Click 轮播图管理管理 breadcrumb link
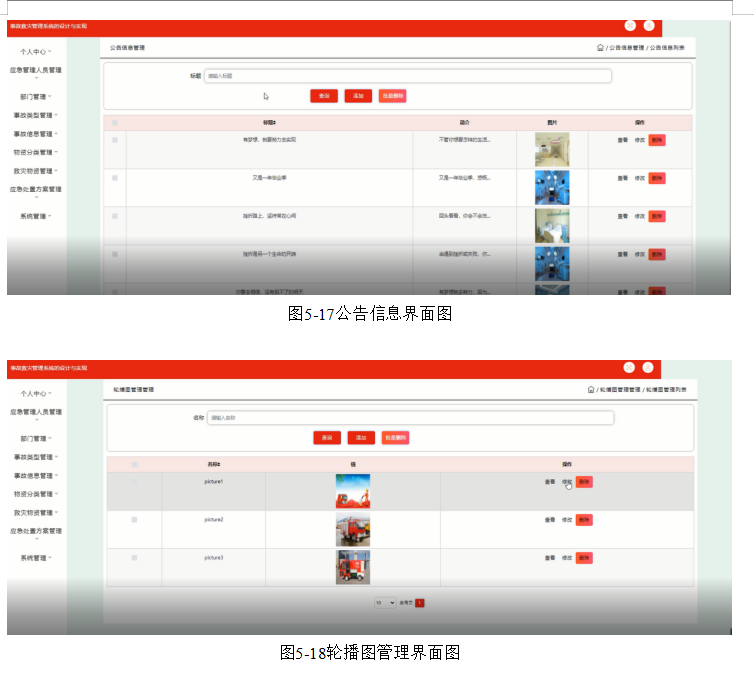Viewport: 754px width, 678px height. pyautogui.click(x=620, y=389)
